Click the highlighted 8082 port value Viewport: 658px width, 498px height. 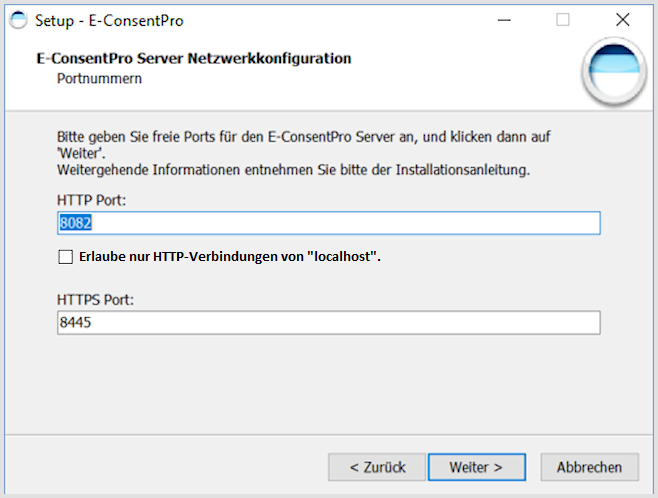point(76,223)
